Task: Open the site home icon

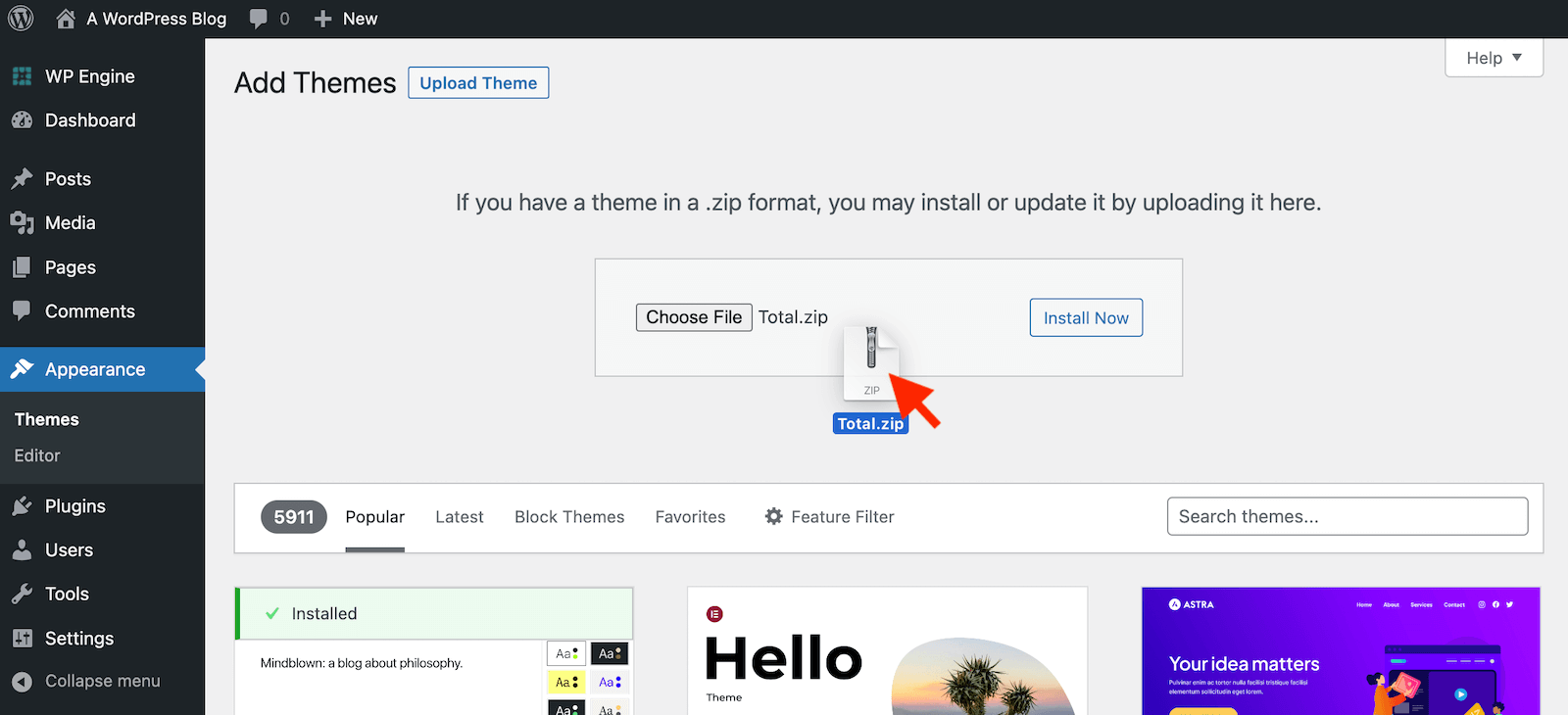Action: click(x=66, y=19)
